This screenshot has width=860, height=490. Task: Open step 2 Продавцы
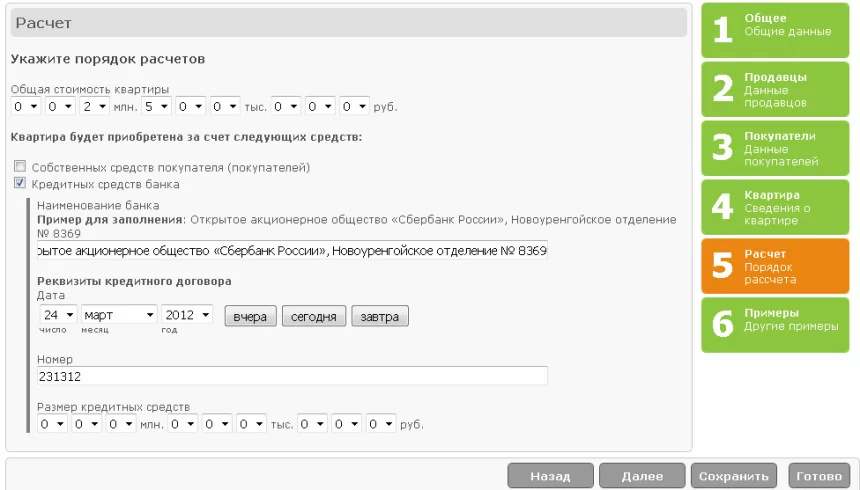point(775,89)
